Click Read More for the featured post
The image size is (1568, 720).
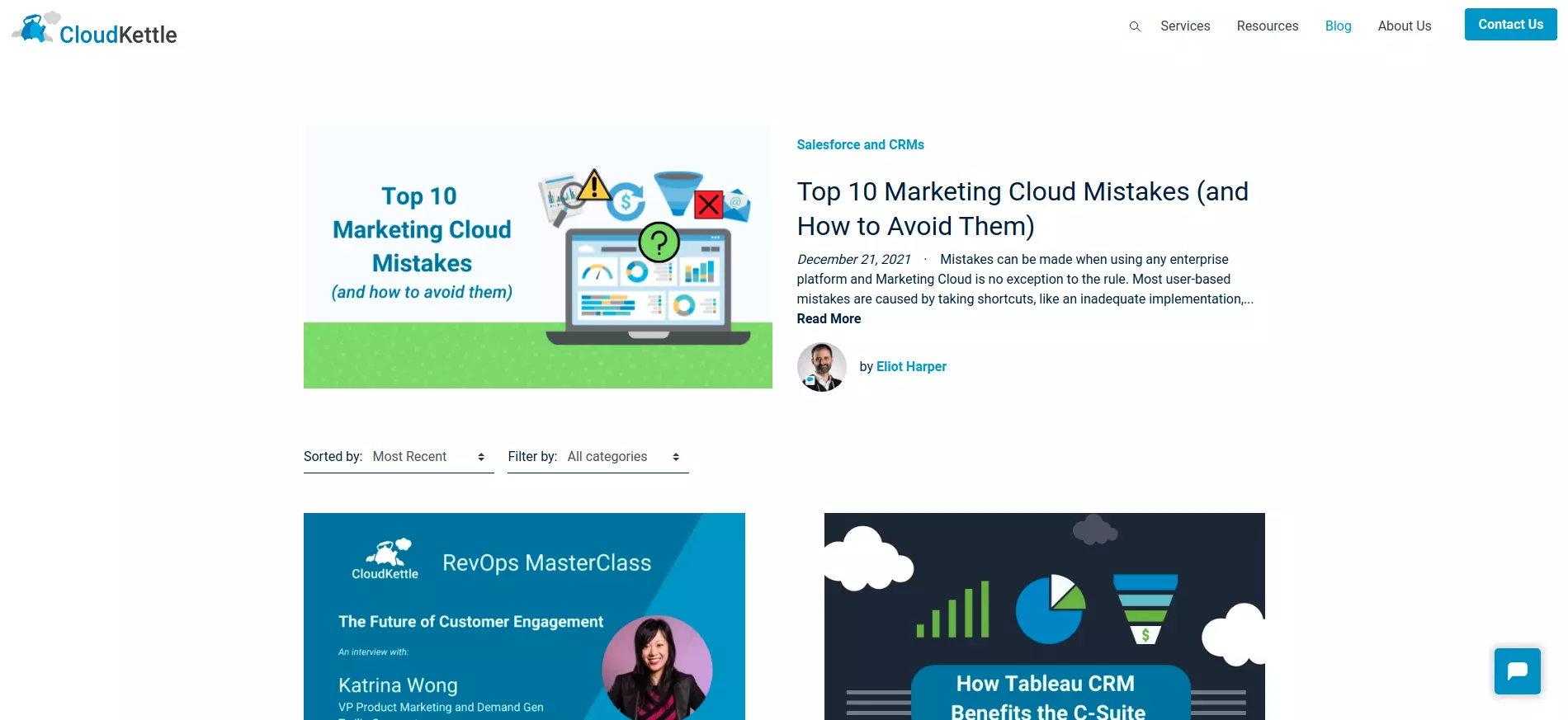point(829,318)
